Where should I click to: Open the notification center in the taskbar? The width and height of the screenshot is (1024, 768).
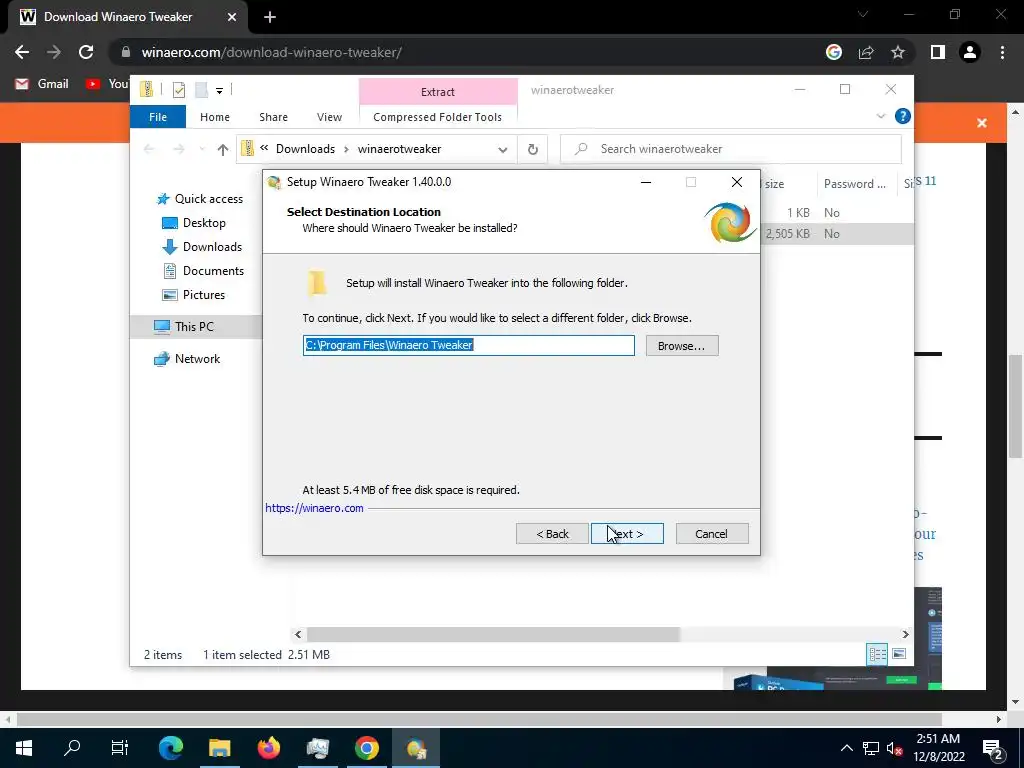point(993,748)
